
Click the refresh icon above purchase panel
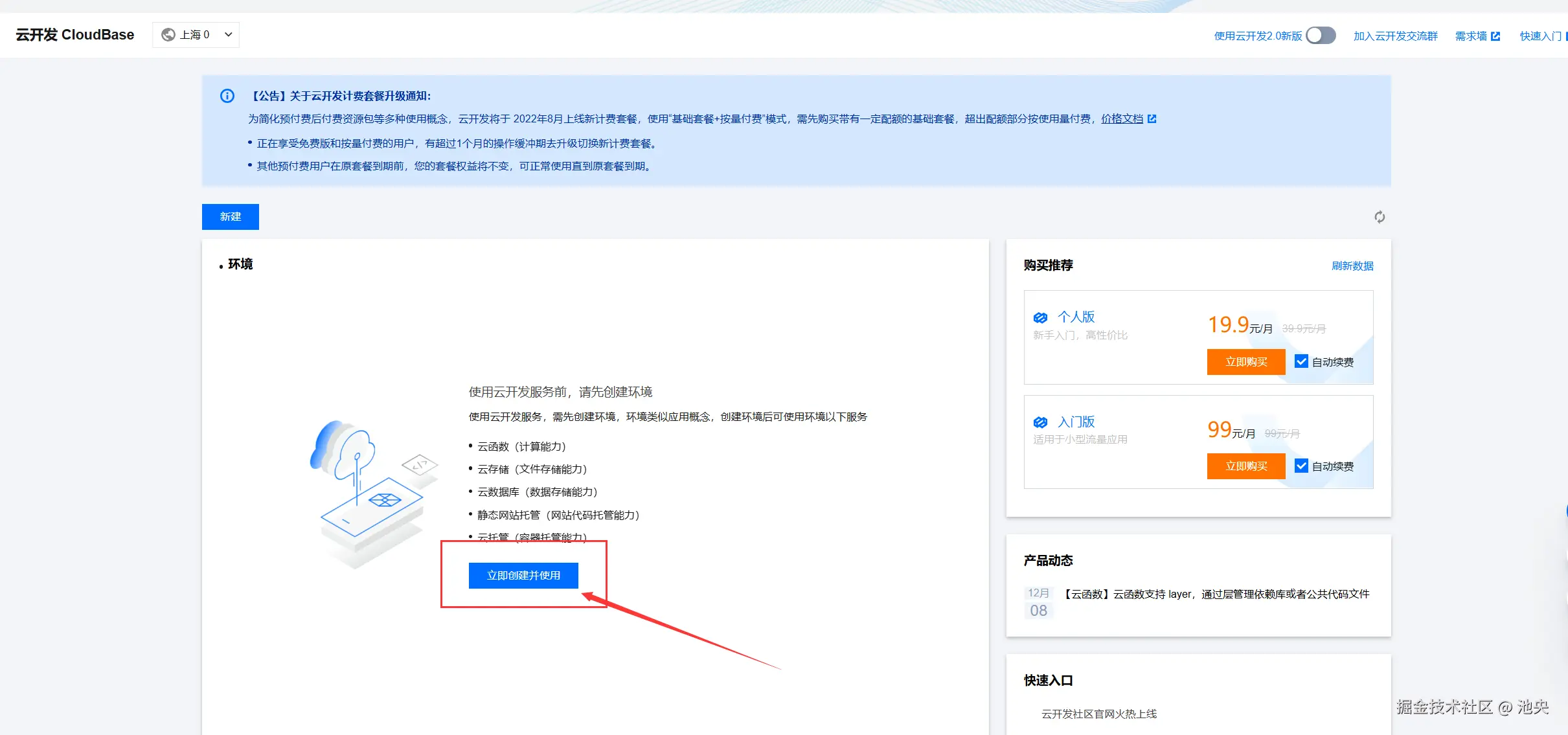tap(1380, 217)
